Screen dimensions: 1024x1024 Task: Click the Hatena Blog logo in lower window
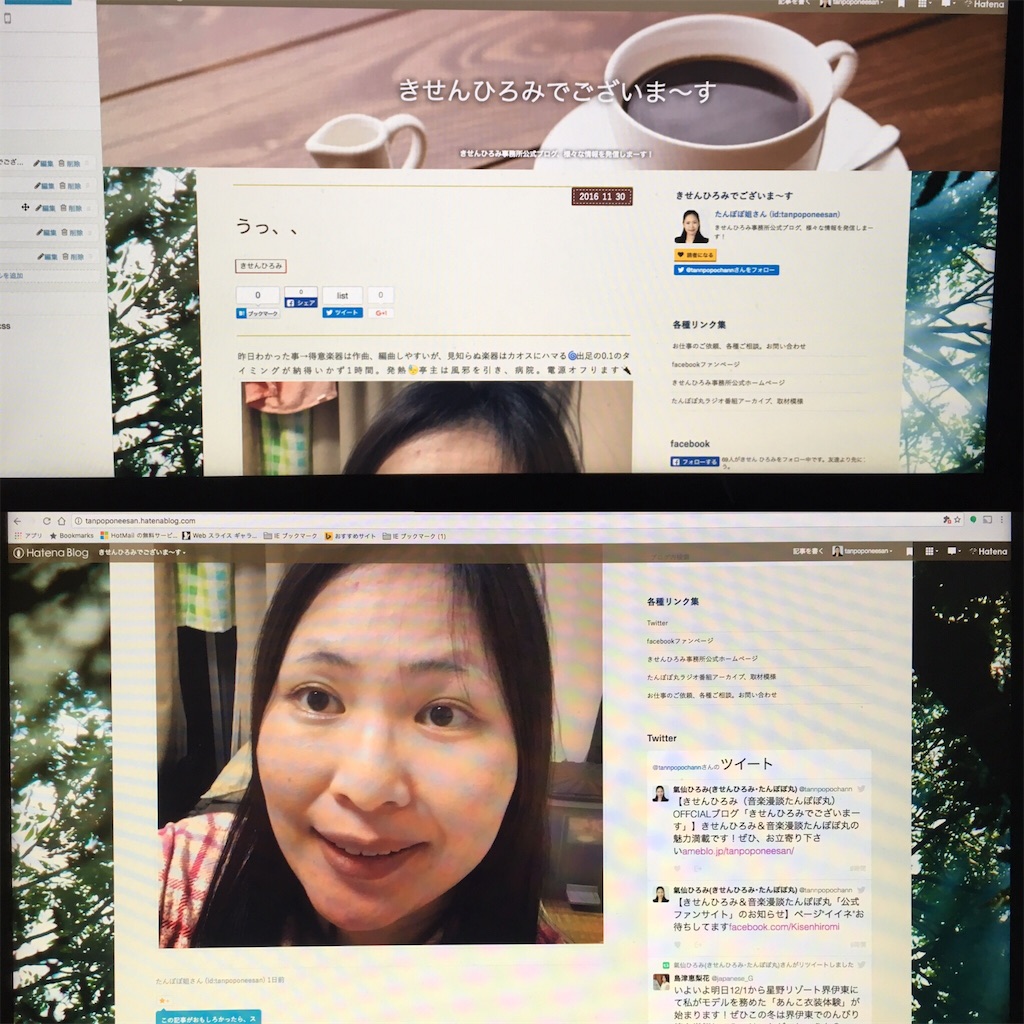(x=51, y=552)
